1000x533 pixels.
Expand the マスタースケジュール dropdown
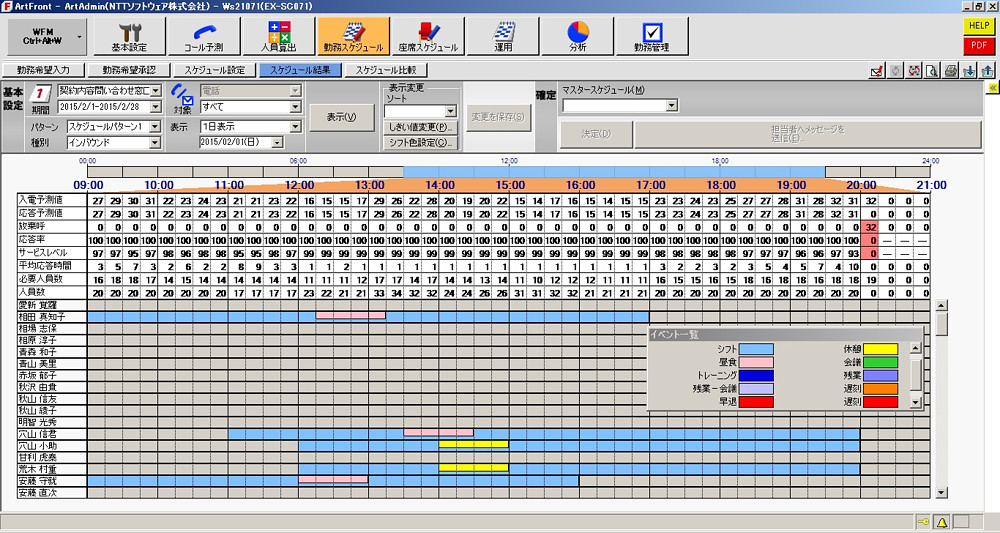672,105
